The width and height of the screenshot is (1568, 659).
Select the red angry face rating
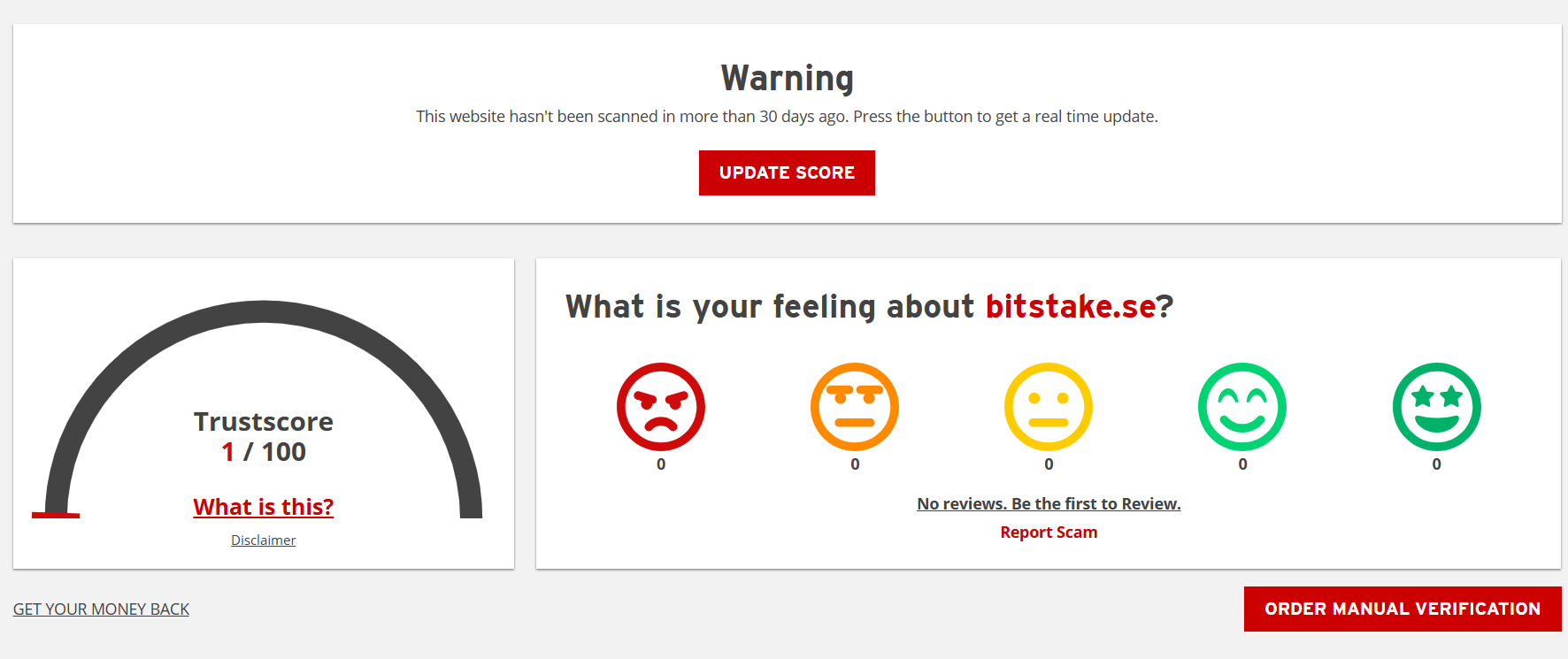[x=660, y=407]
